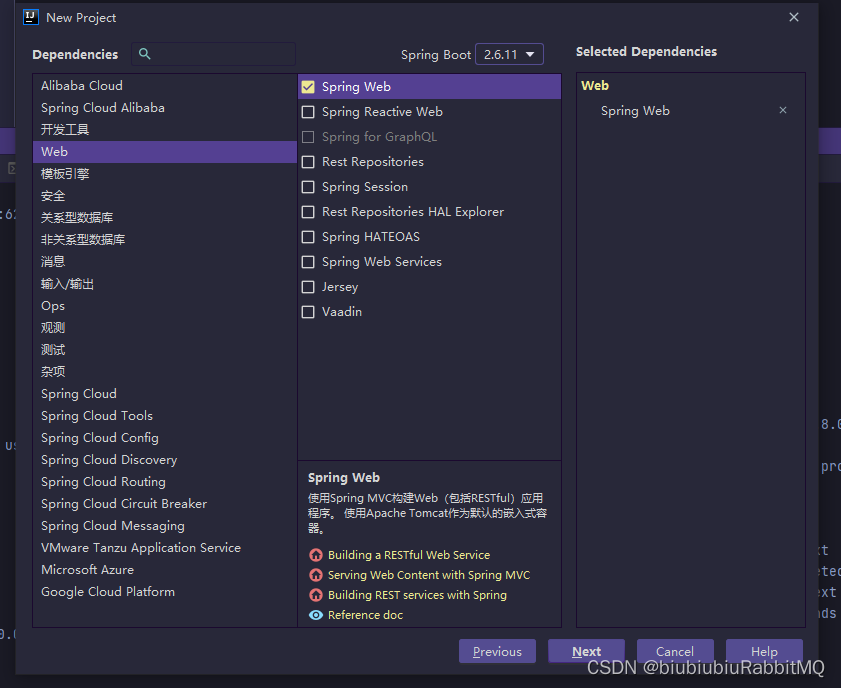Viewport: 841px width, 688px height.
Task: Select the Web category
Action: 165,152
